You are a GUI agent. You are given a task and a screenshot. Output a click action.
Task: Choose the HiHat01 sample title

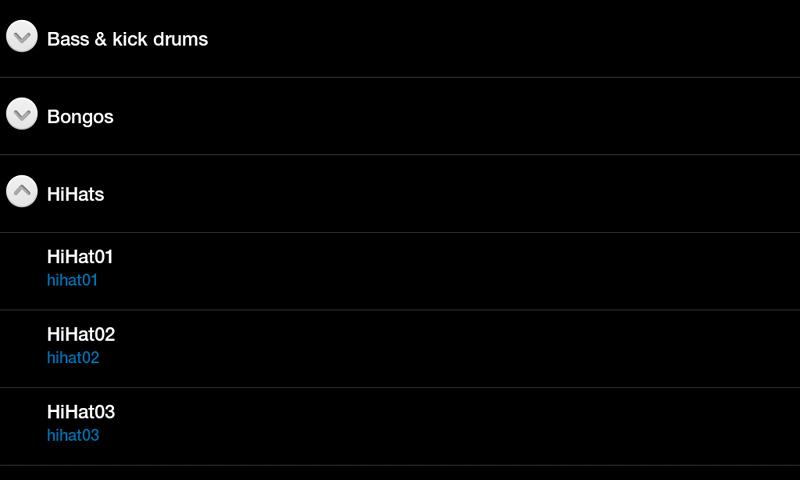coord(80,257)
